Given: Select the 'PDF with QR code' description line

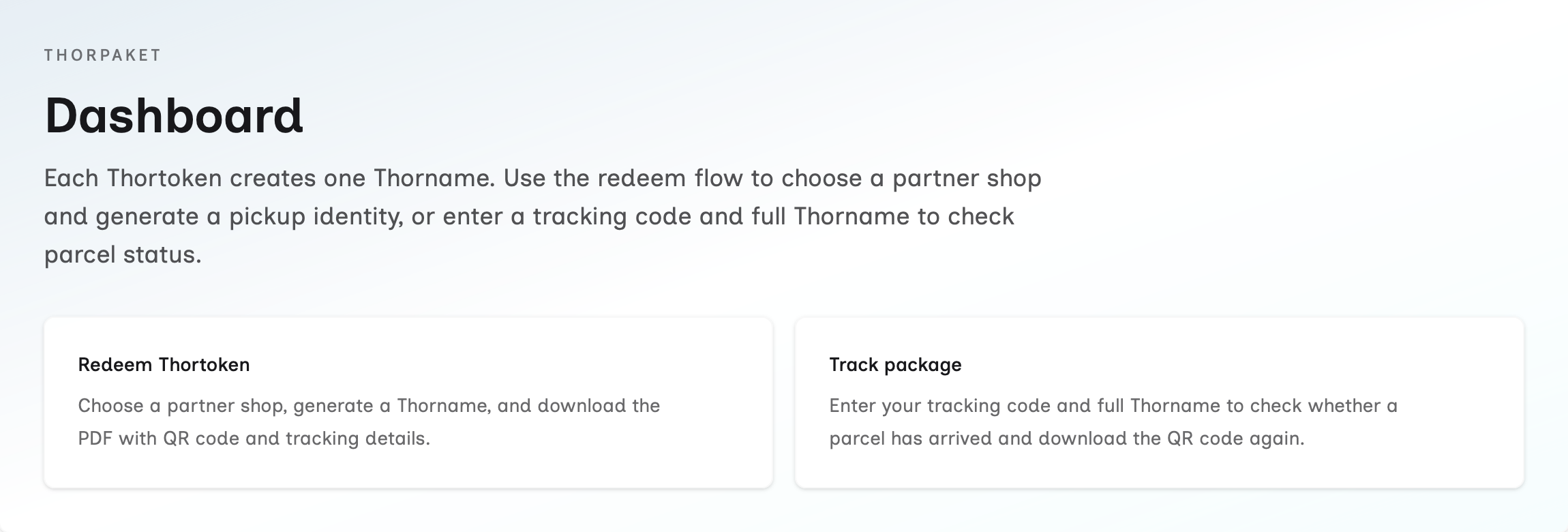Looking at the screenshot, I should click(254, 439).
